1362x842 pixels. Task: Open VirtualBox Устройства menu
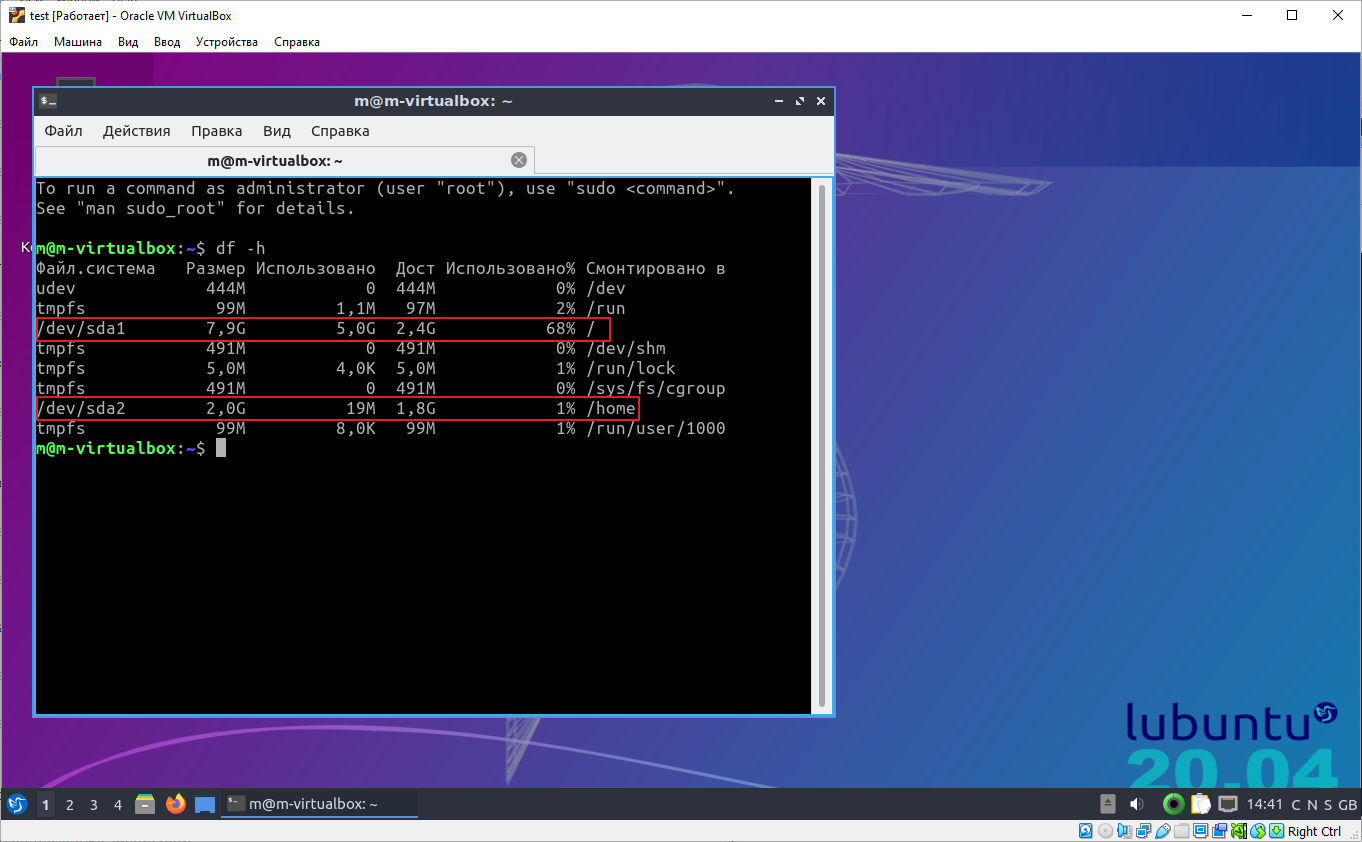(227, 42)
